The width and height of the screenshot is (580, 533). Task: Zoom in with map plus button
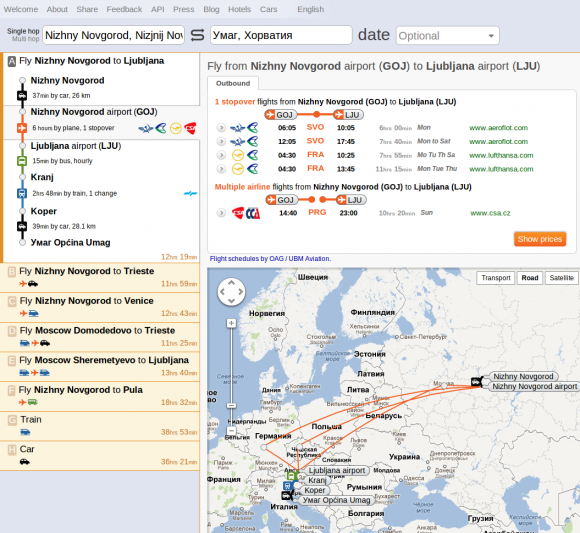tap(231, 323)
